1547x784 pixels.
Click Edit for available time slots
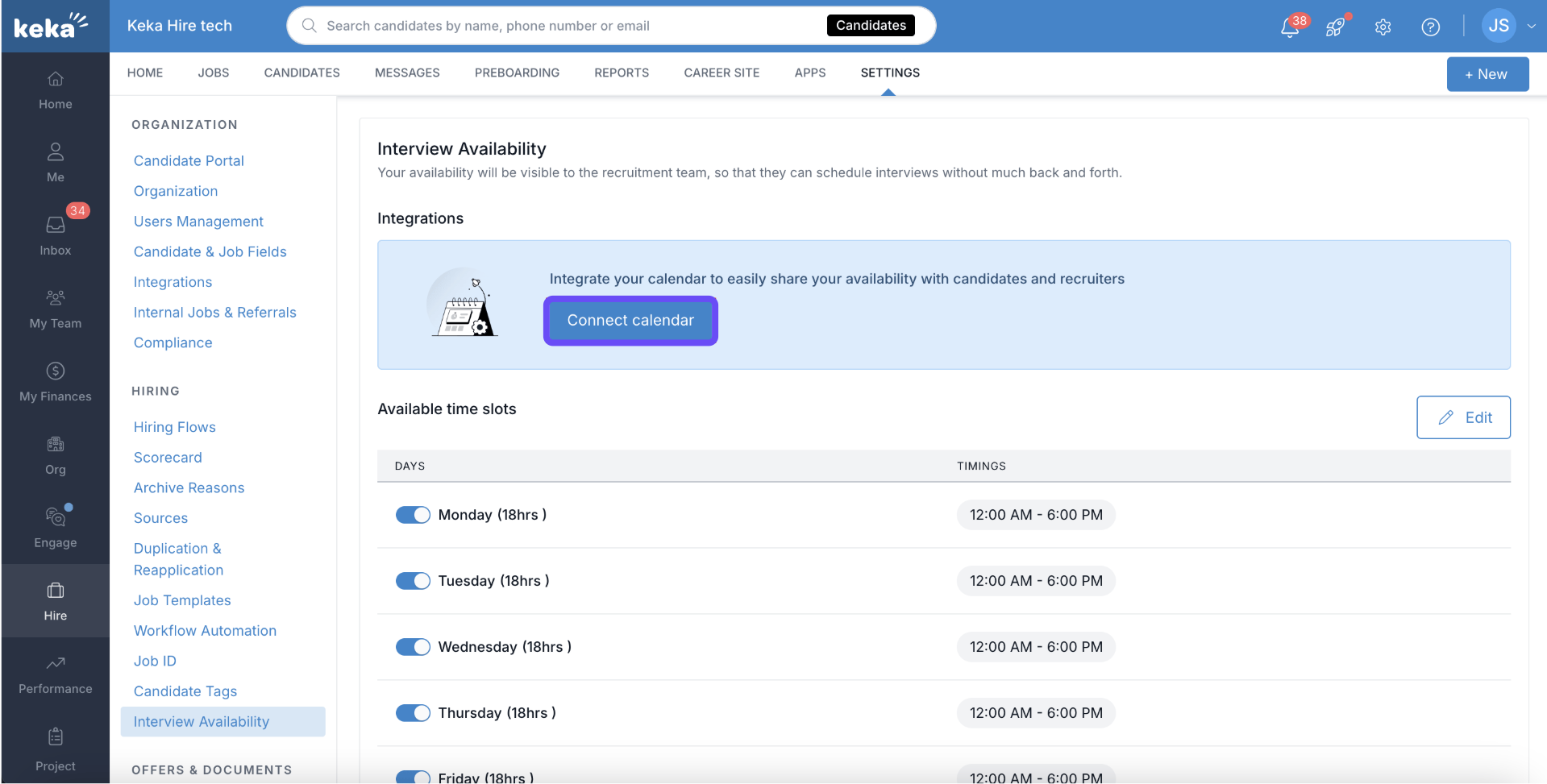point(1463,417)
